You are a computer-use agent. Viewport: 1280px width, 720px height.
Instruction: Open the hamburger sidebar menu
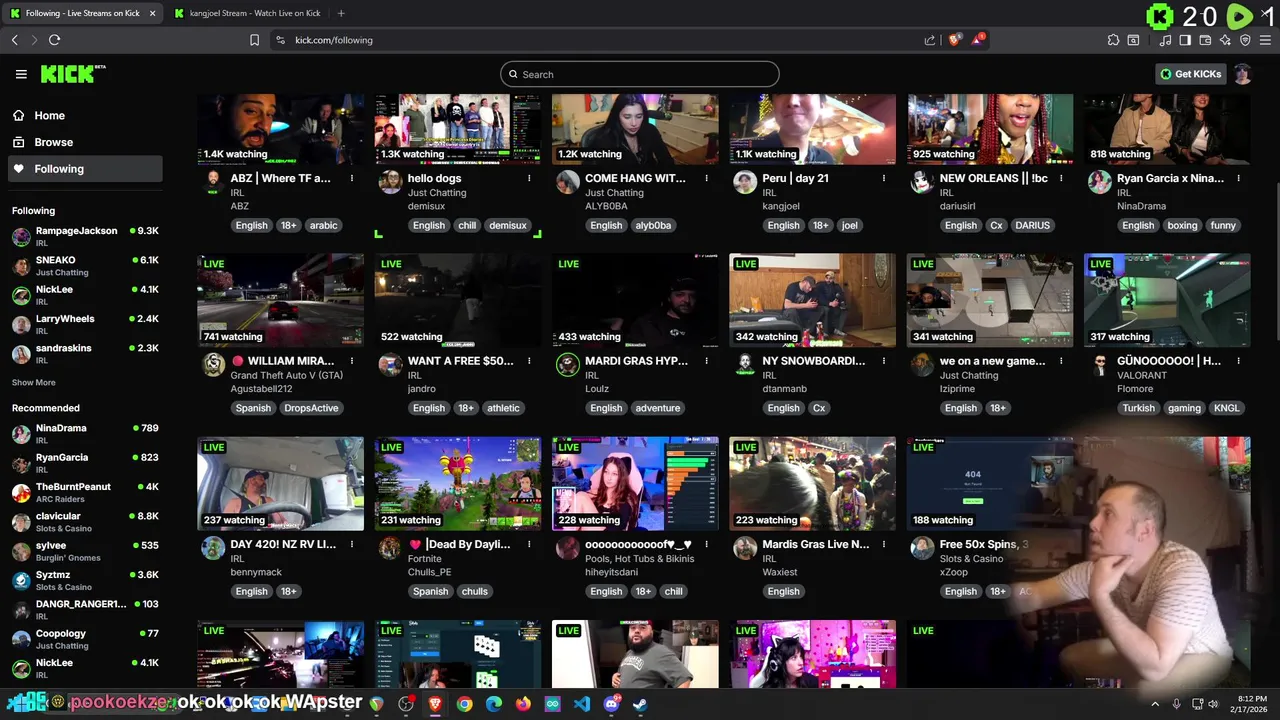point(21,74)
